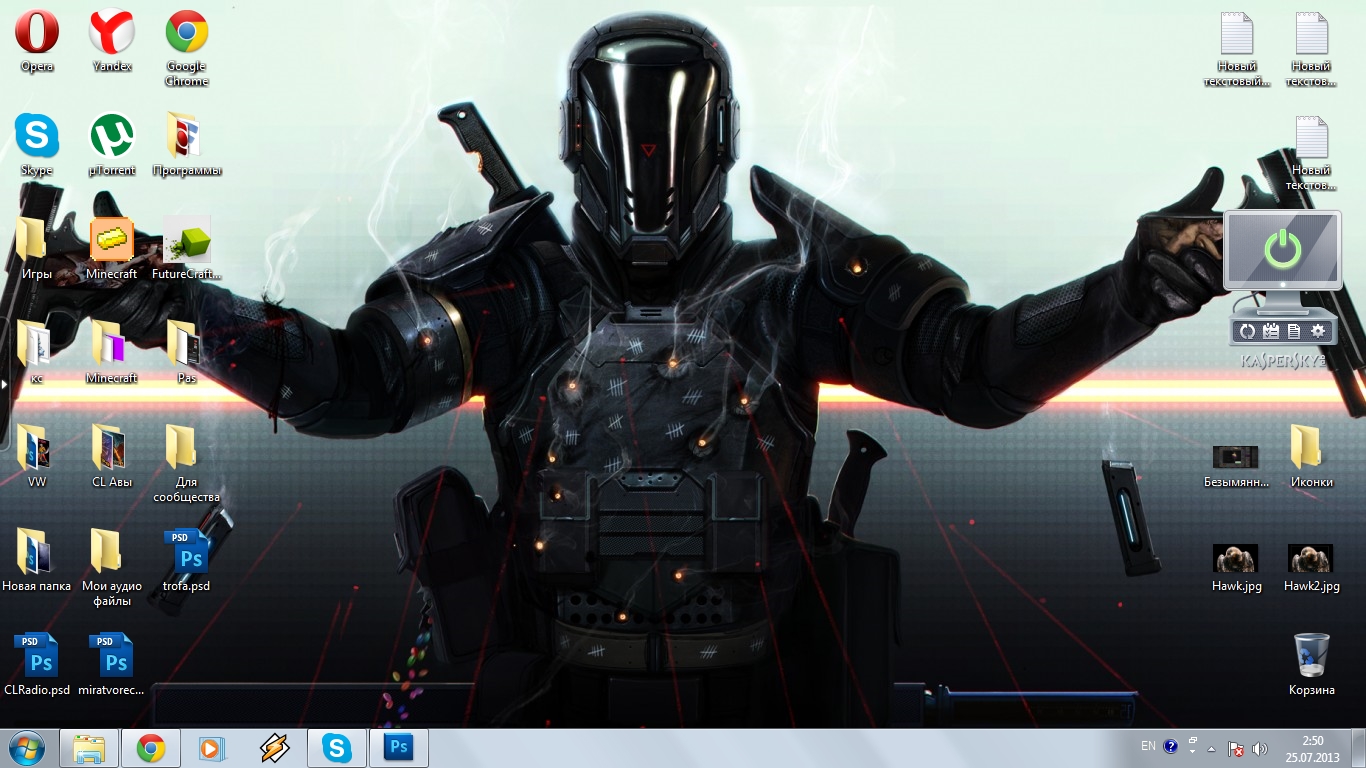Viewport: 1366px width, 768px height.
Task: Select the trofa.psd Photoshop file
Action: point(187,560)
